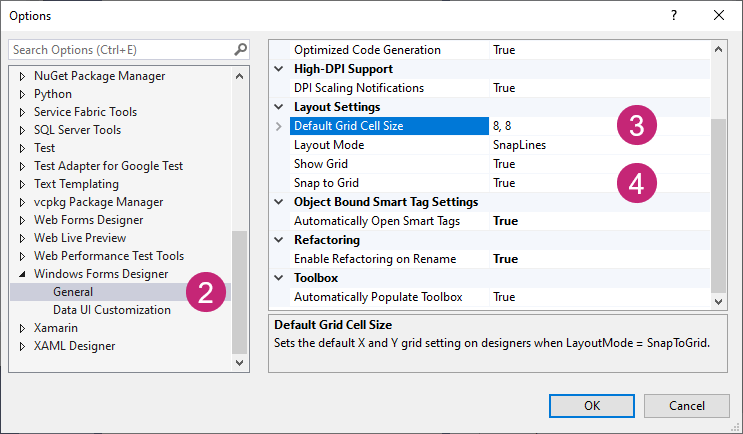Collapse the Refactoring property category
The width and height of the screenshot is (743, 434).
coord(279,240)
